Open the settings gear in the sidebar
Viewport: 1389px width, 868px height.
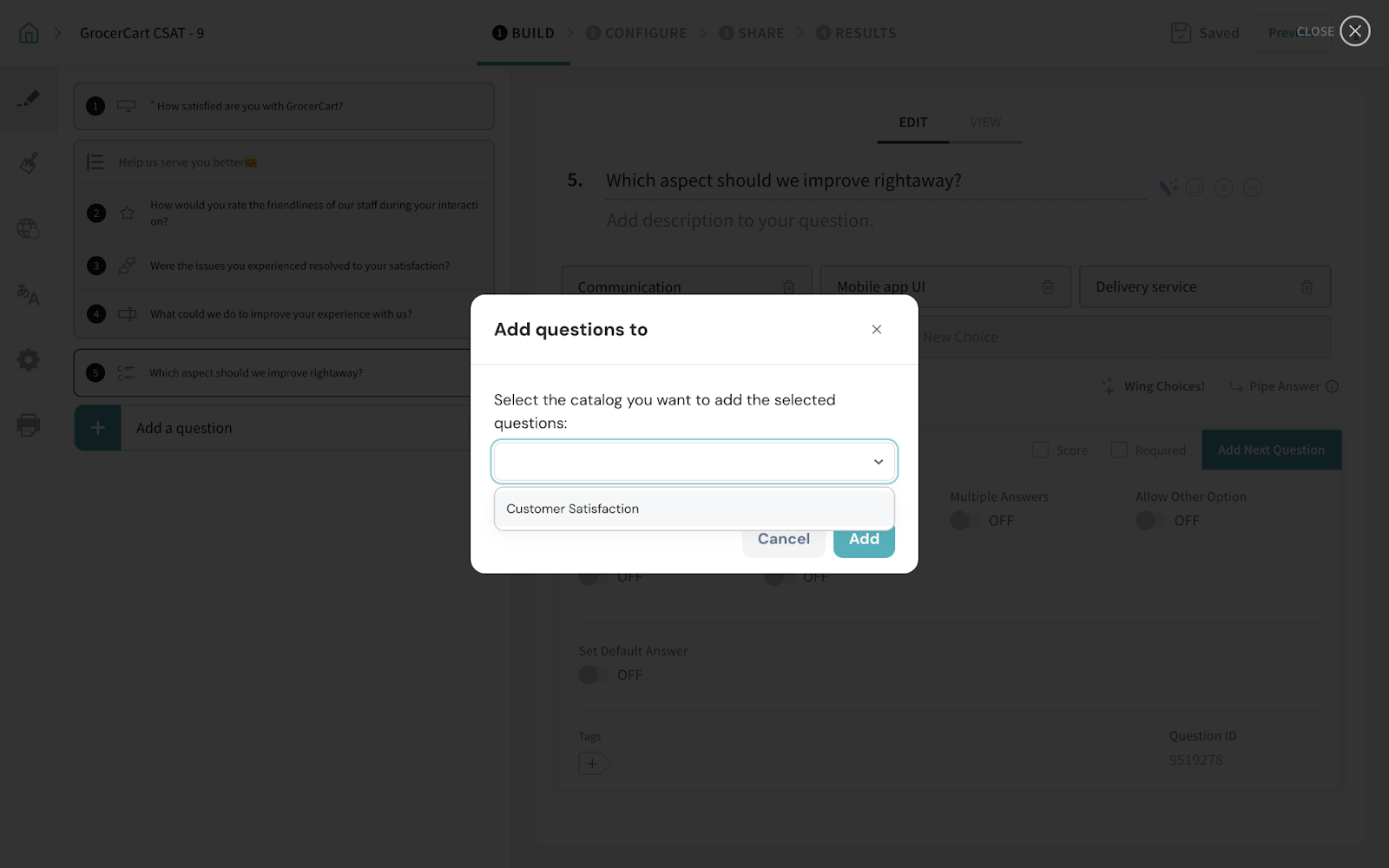[x=29, y=359]
